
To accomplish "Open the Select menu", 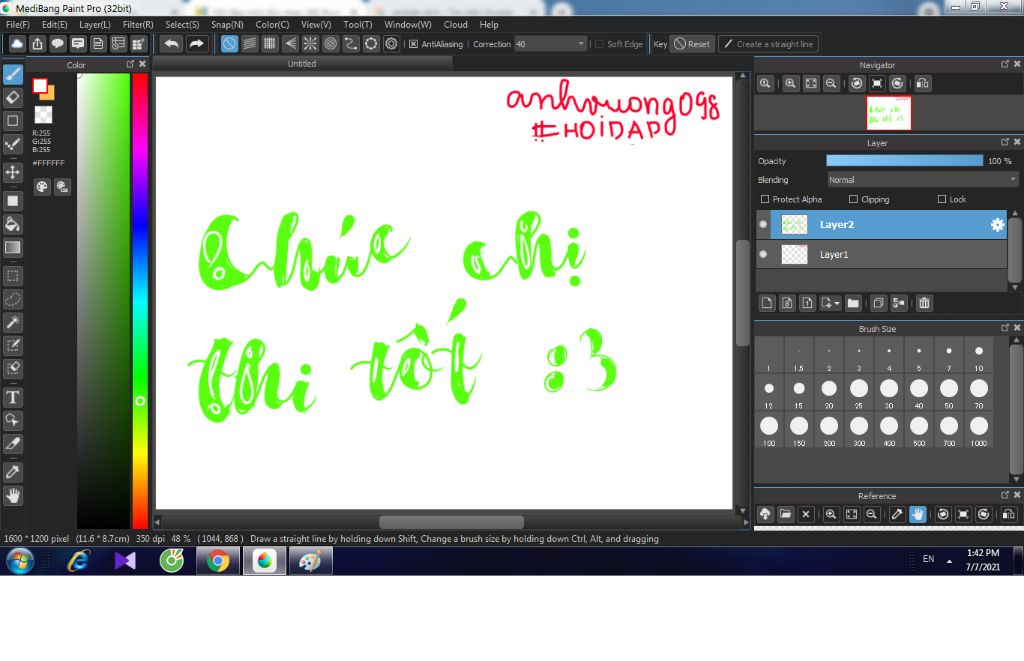I will [182, 25].
